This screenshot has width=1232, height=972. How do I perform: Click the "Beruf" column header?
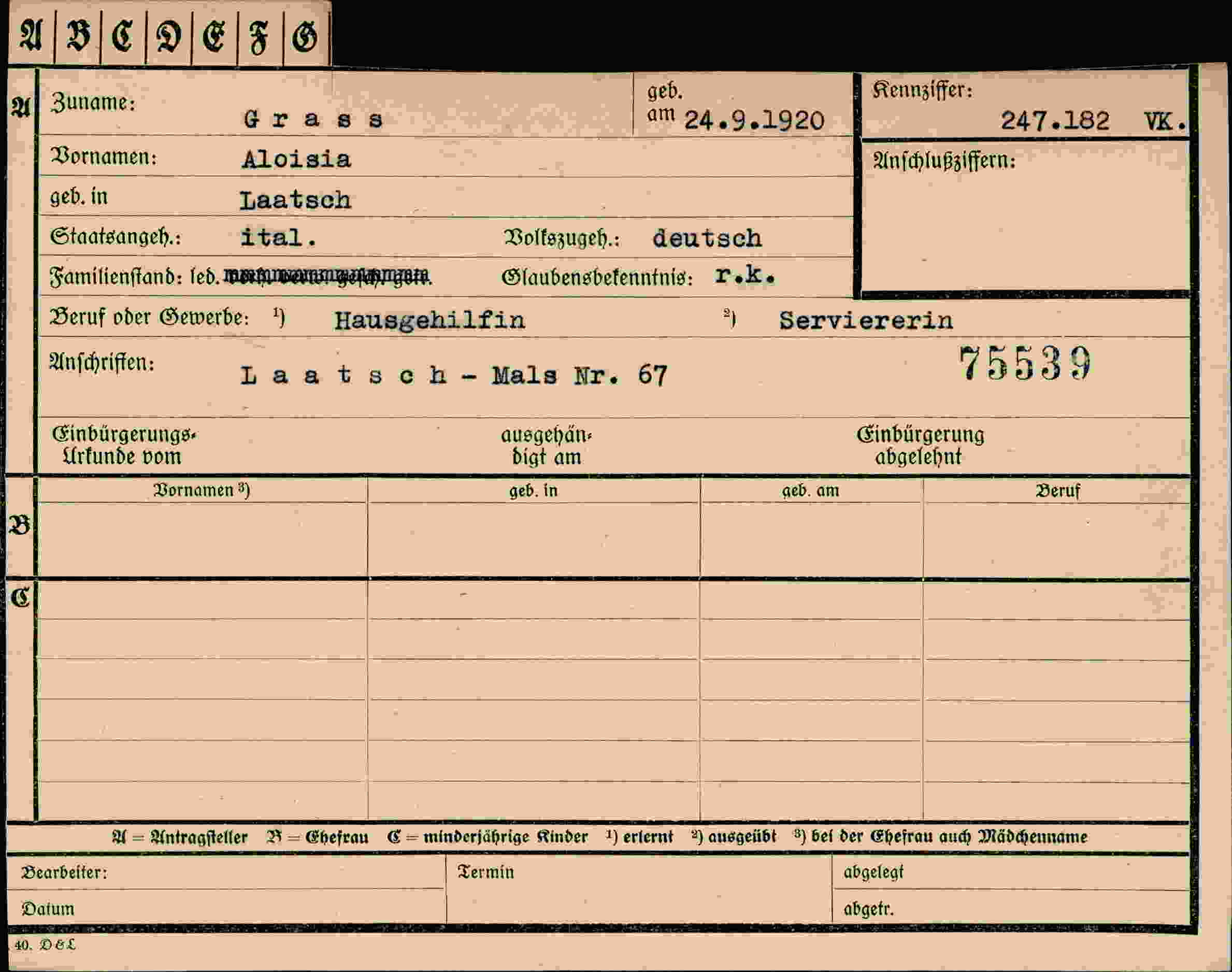[x=1057, y=491]
